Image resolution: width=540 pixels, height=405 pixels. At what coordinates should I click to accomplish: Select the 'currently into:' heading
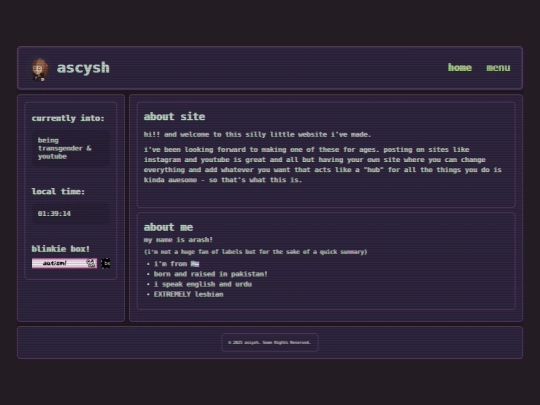click(x=68, y=118)
